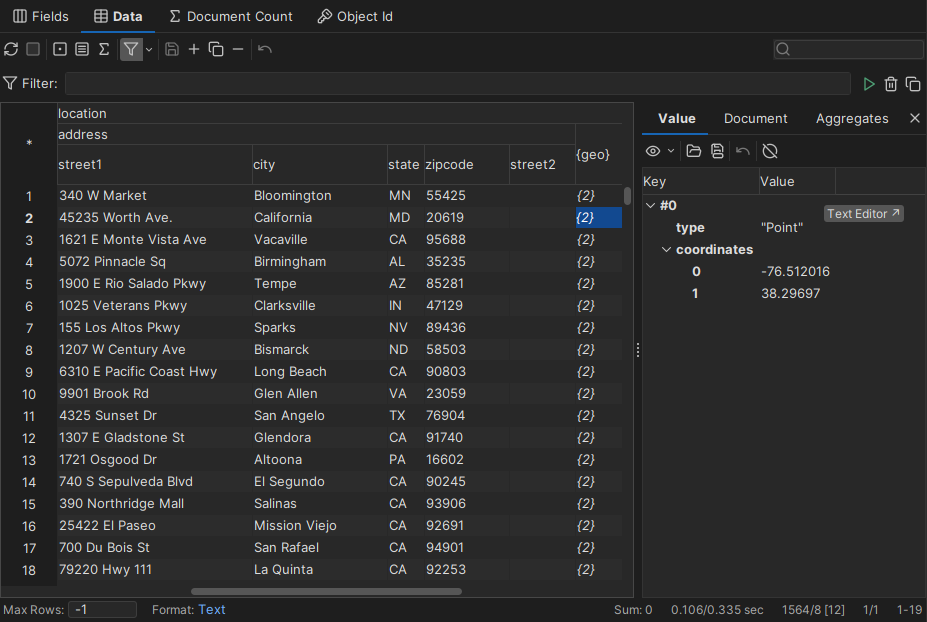This screenshot has height=622, width=927.
Task: Open aggregate view with sigma icon
Action: point(105,49)
